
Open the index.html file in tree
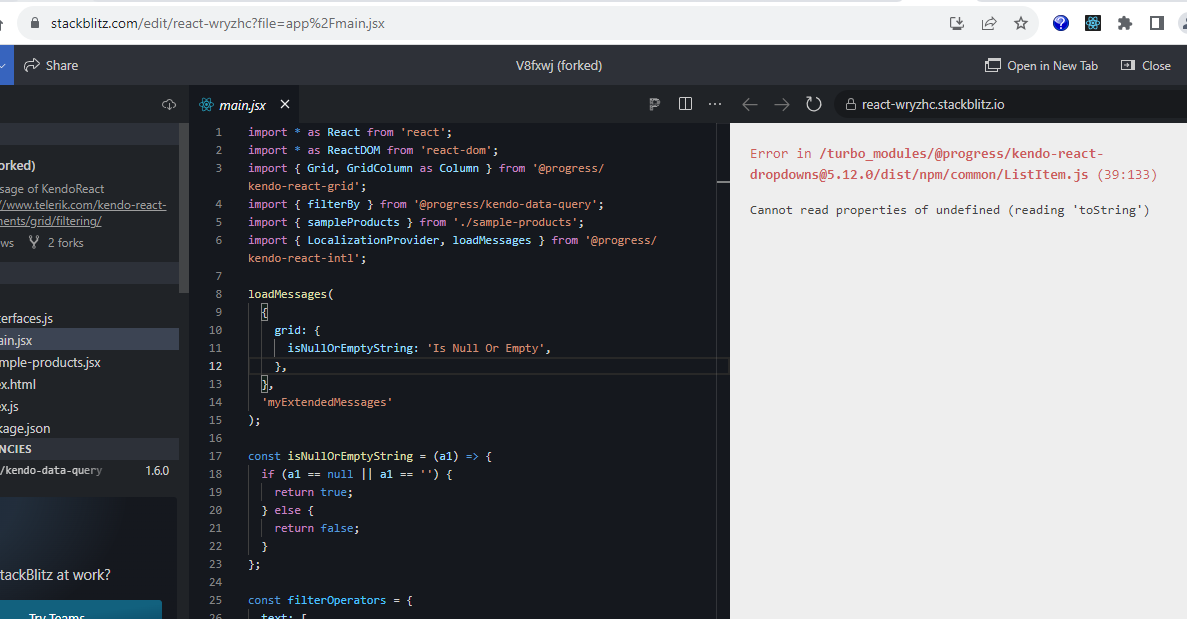(x=89, y=384)
